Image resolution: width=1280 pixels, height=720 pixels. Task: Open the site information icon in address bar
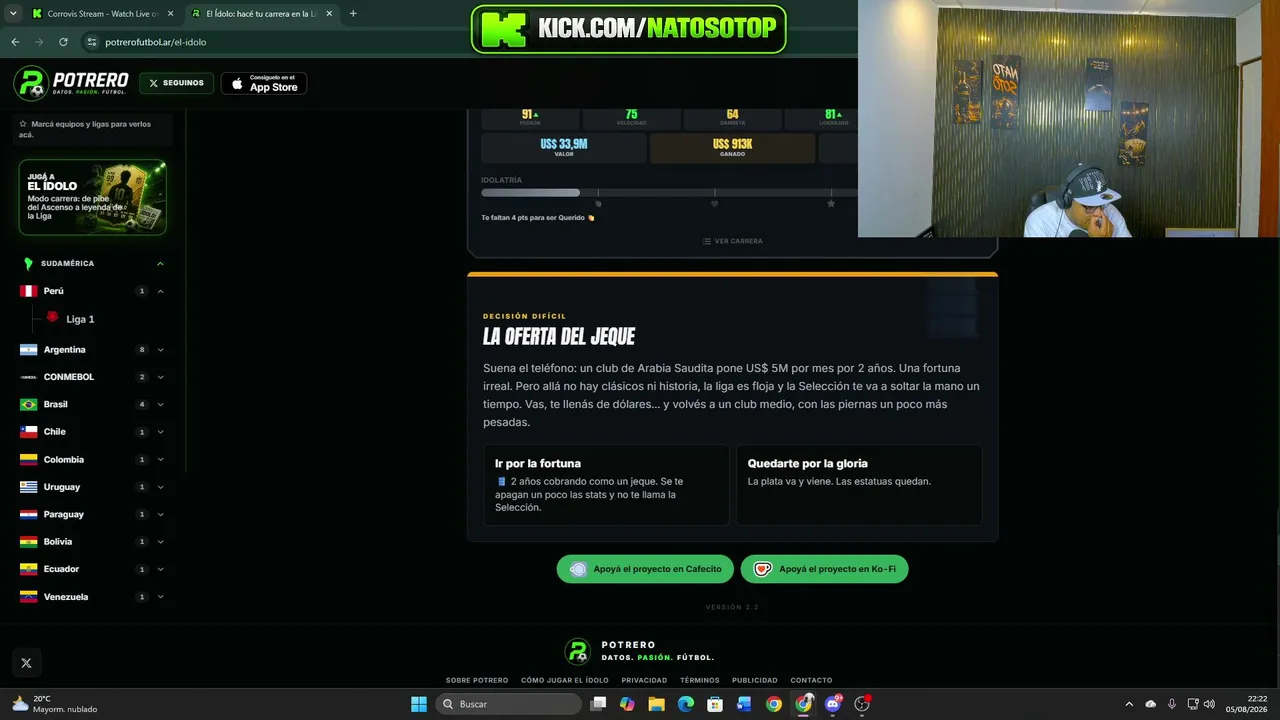[x=91, y=42]
